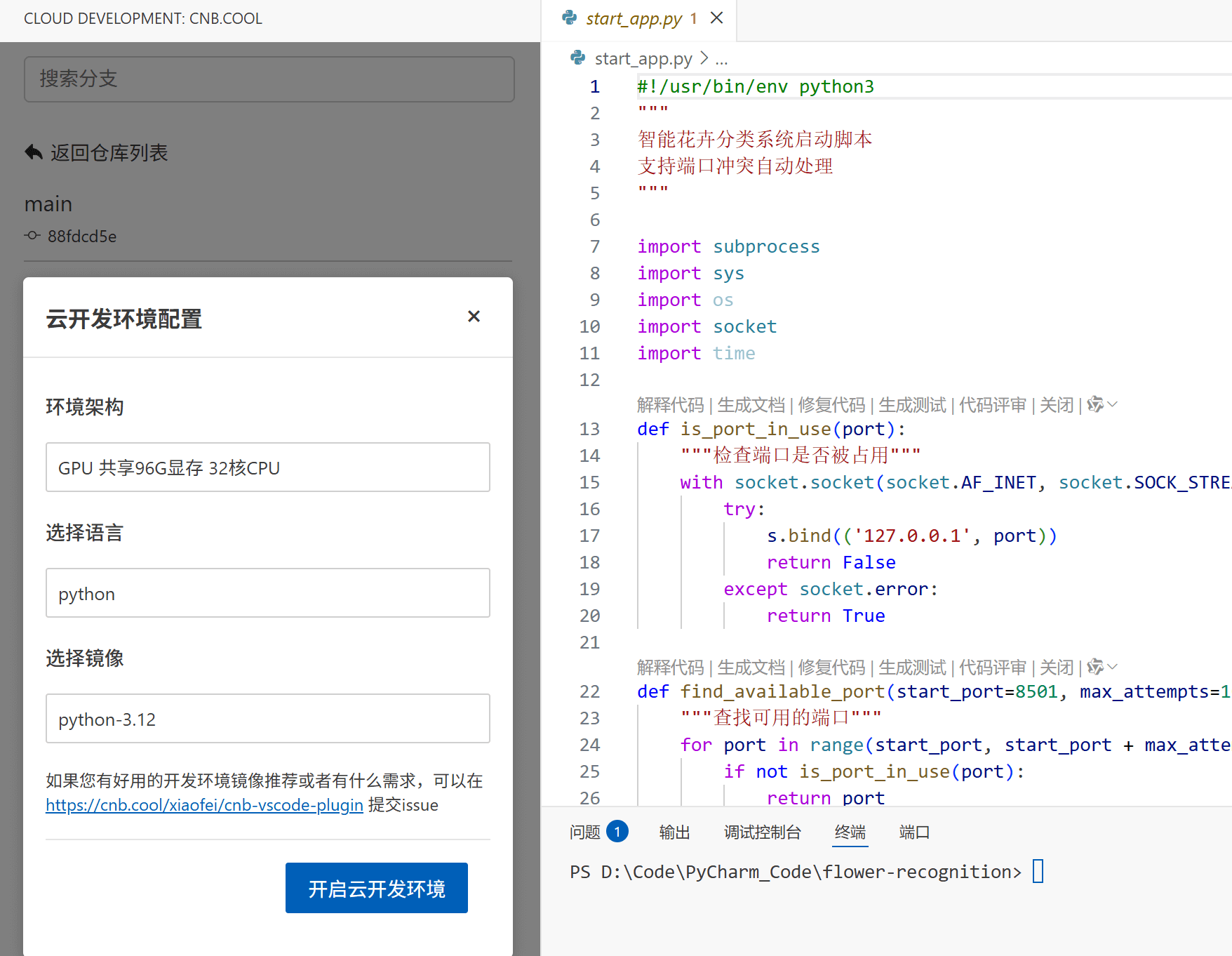Image resolution: width=1232 pixels, height=956 pixels.
Task: Open the environment architecture GPU dropdown
Action: [x=267, y=467]
